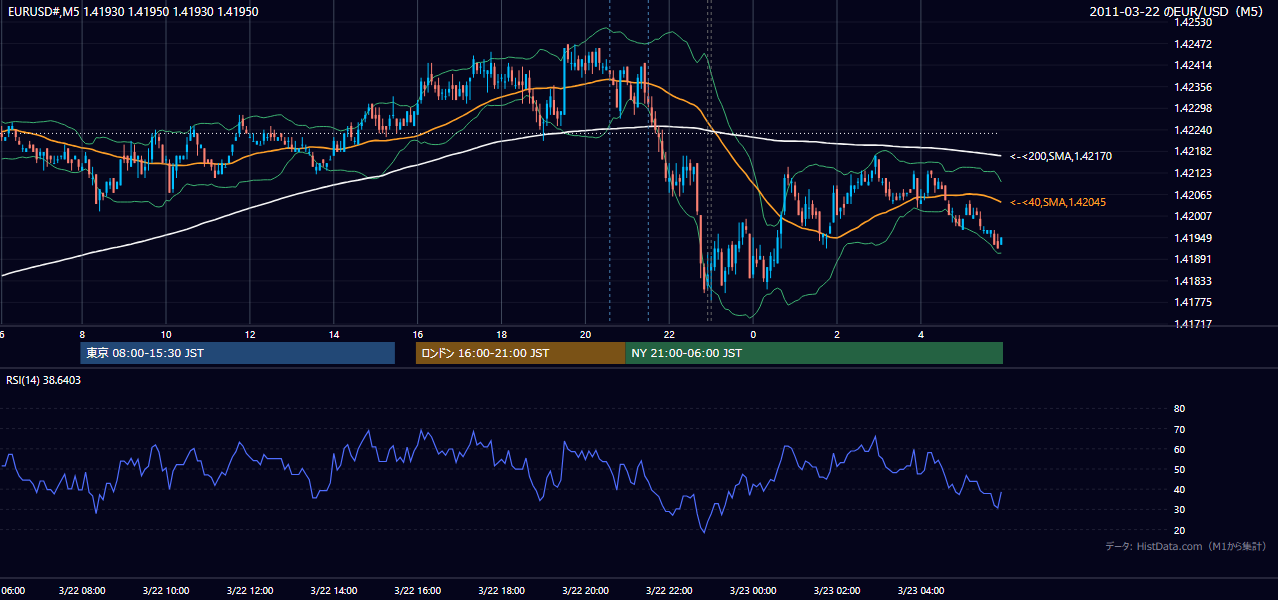
Task: Click price axis value 1.41891
Action: click(1194, 259)
